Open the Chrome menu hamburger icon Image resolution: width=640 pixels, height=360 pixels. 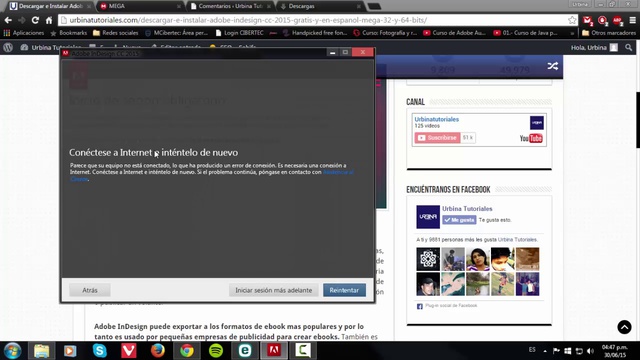[632, 20]
